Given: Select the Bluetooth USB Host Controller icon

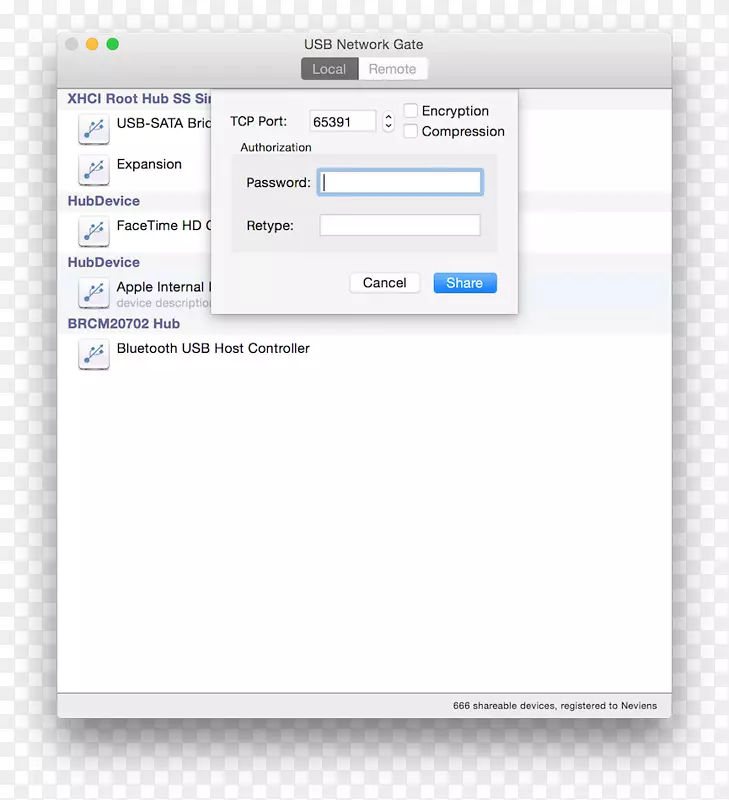Looking at the screenshot, I should [x=94, y=354].
